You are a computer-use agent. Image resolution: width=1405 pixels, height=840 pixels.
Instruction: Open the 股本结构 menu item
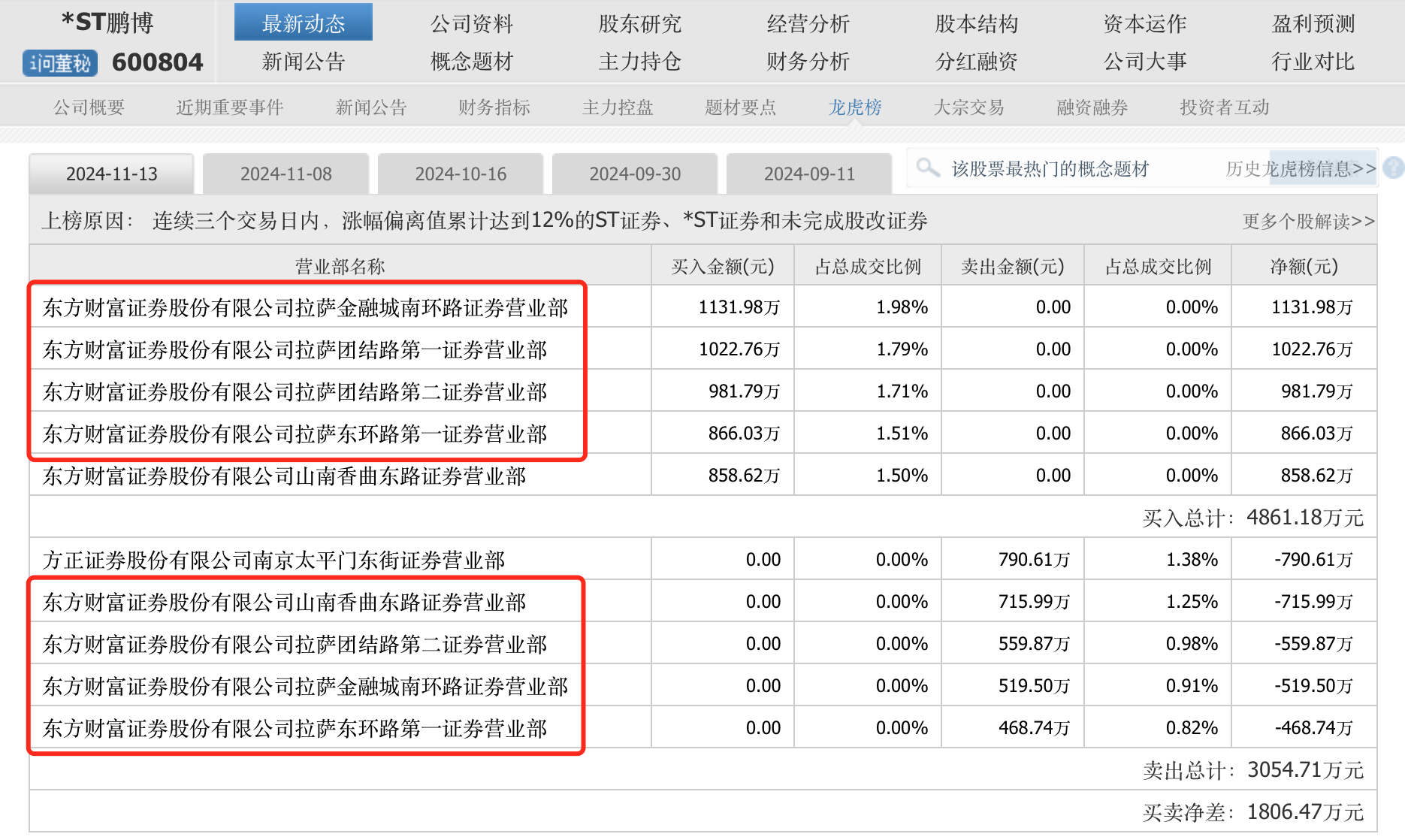[977, 23]
